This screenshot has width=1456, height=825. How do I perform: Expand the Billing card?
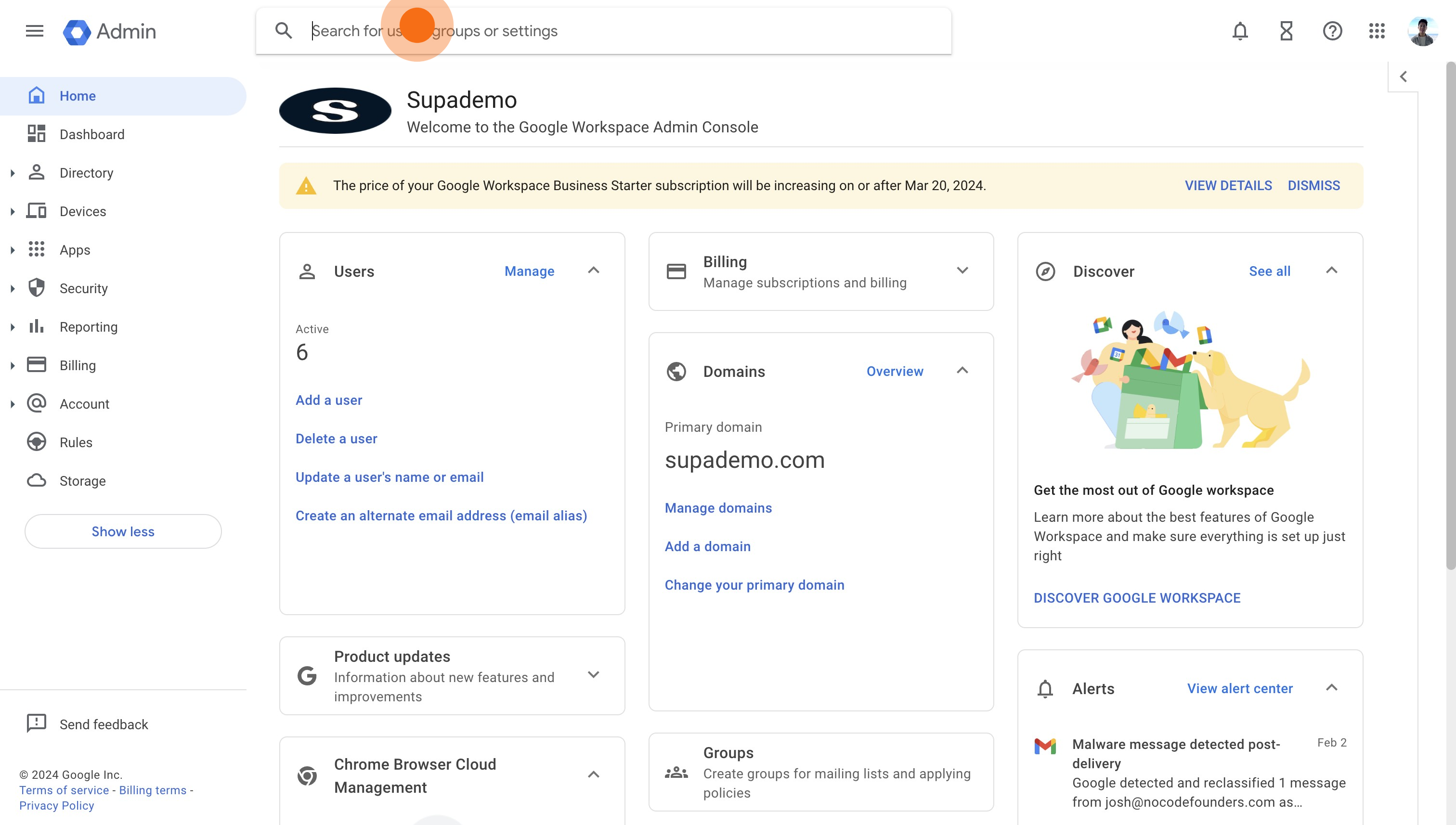click(x=962, y=271)
